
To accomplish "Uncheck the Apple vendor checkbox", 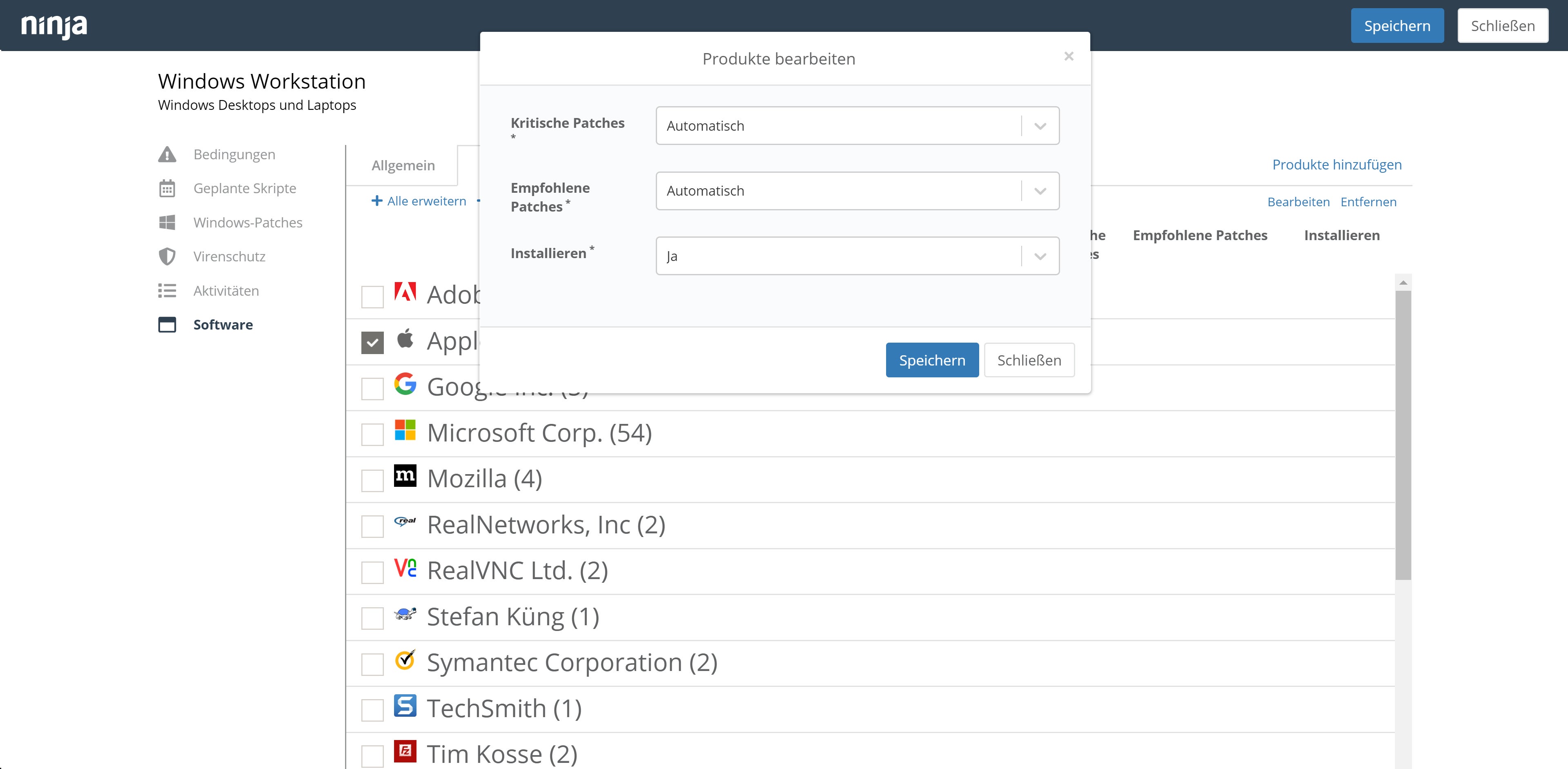I will click(372, 343).
